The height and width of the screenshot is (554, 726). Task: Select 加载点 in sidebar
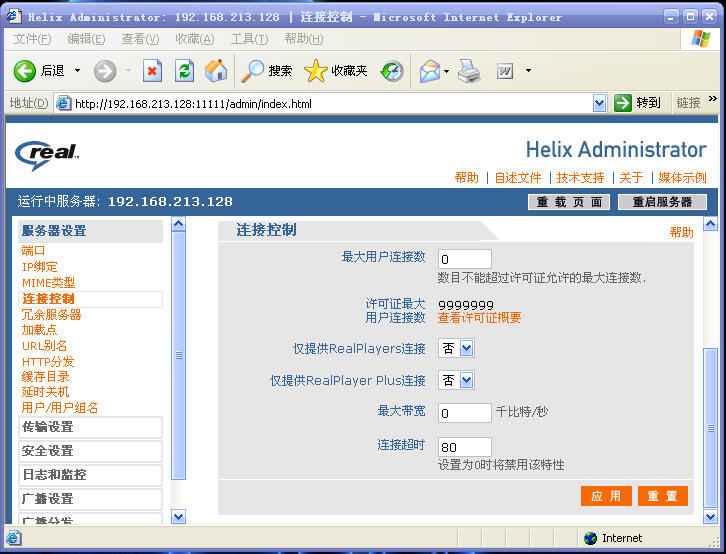pyautogui.click(x=39, y=330)
